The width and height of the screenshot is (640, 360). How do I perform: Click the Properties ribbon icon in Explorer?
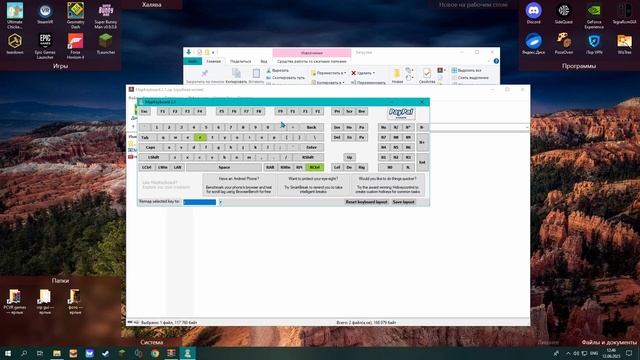tap(427, 75)
